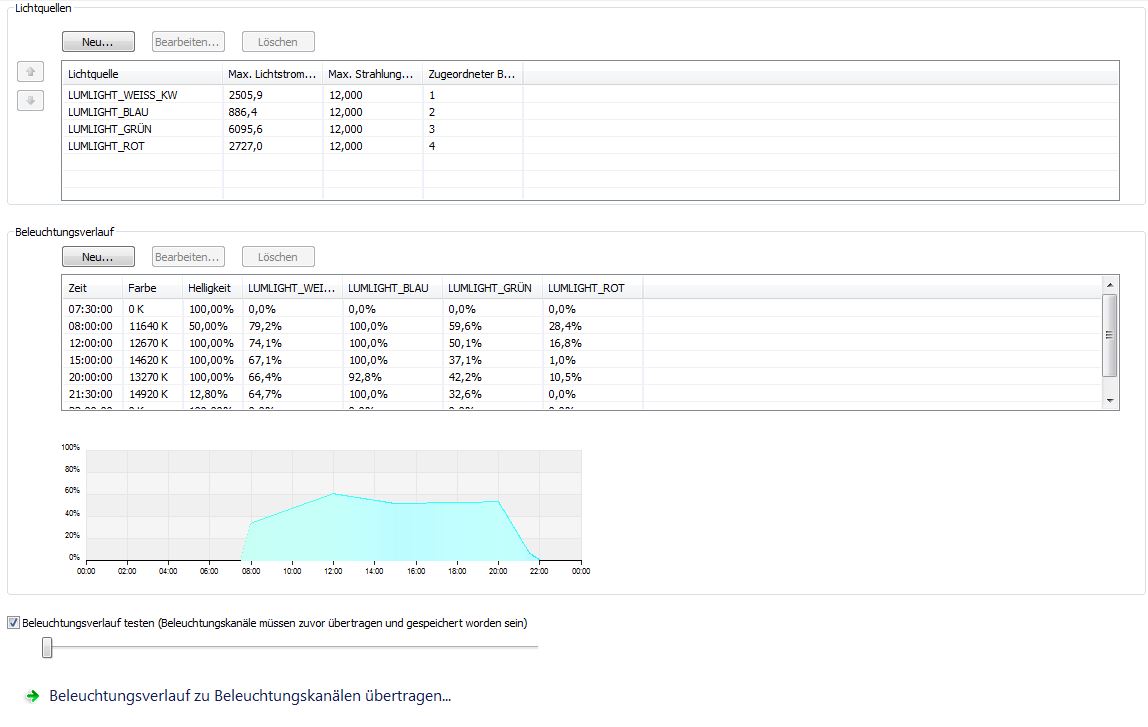Select the LUMLIGHT_ROT light source row

(x=108, y=146)
